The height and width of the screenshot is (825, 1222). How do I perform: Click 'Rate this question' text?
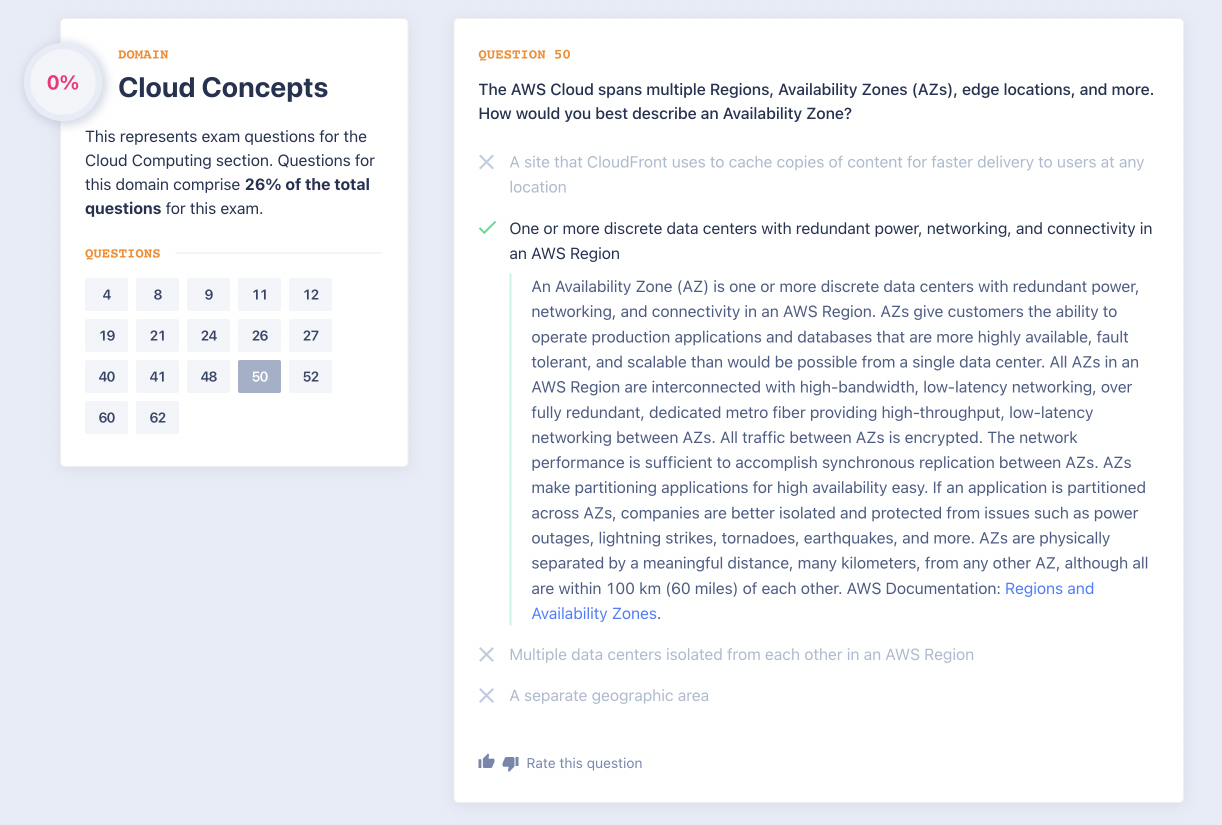[584, 763]
